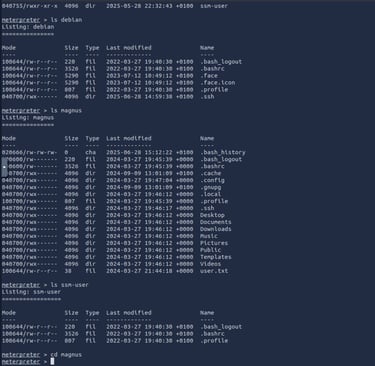Click the '.bash_history' file name
The image size is (375, 366).
(x=223, y=152)
